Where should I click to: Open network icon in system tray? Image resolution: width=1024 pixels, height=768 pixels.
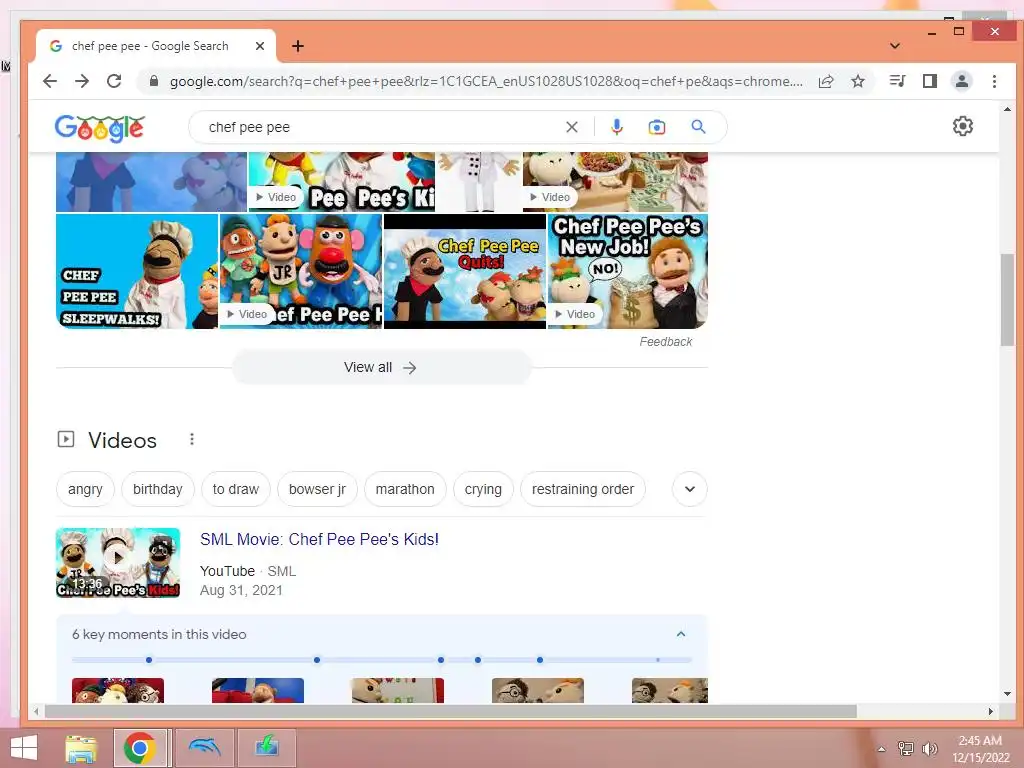905,748
